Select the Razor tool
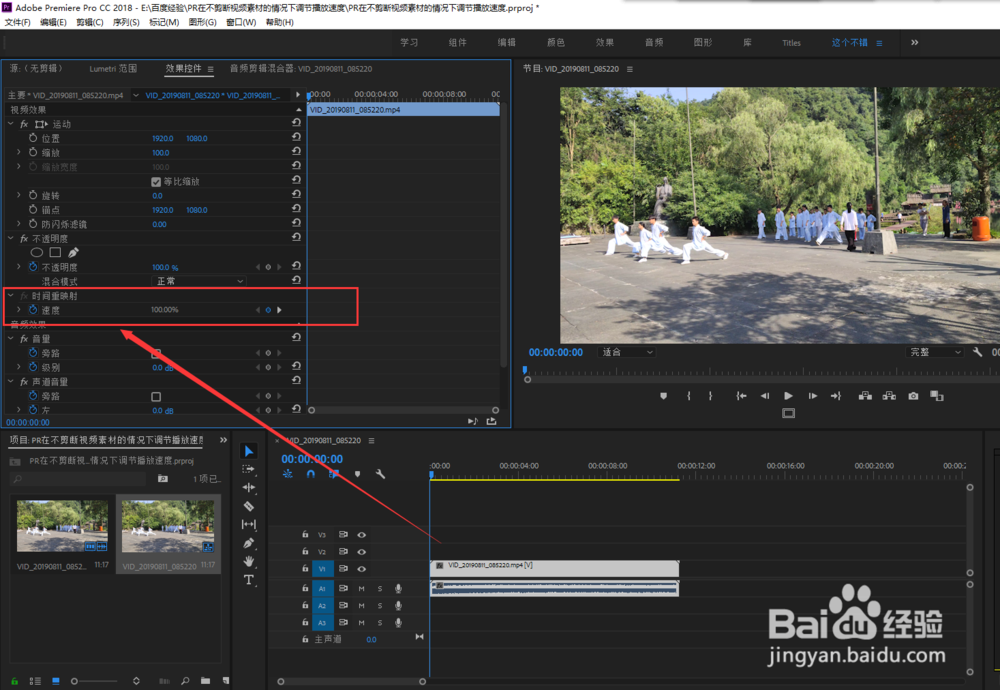1000x690 pixels. [249, 506]
